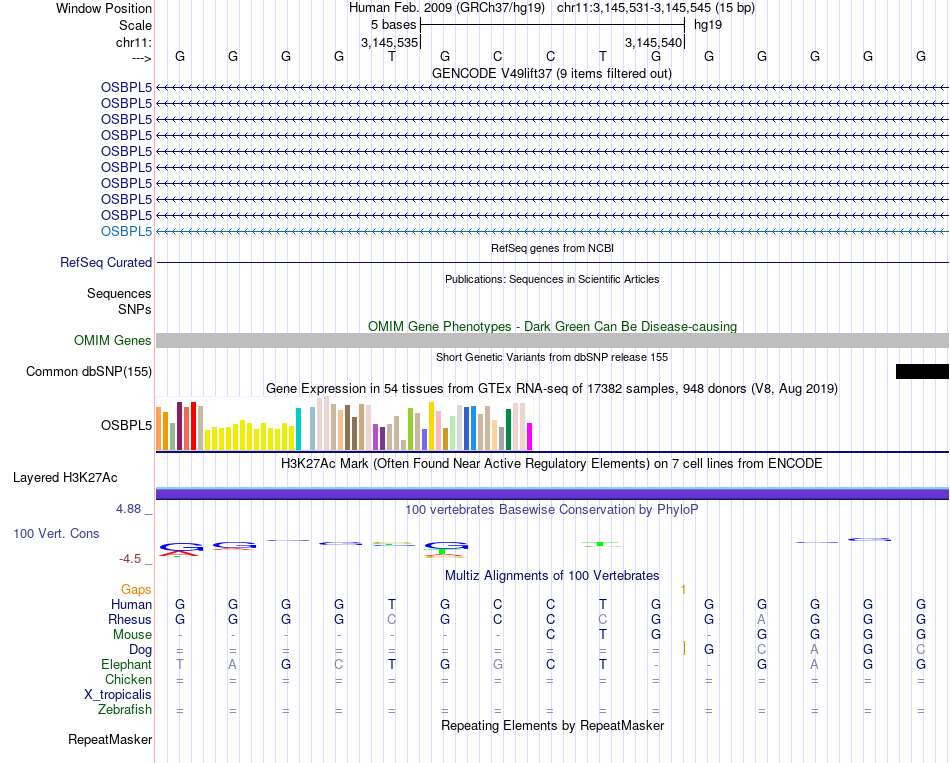Click the Scale label in the ruler
Viewport: 950px width, 763px height.
point(135,25)
